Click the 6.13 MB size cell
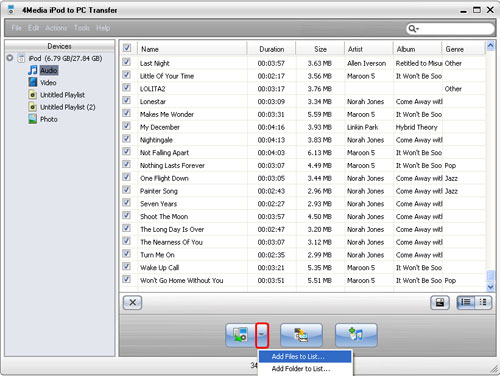The height and width of the screenshot is (376, 500). [319, 153]
